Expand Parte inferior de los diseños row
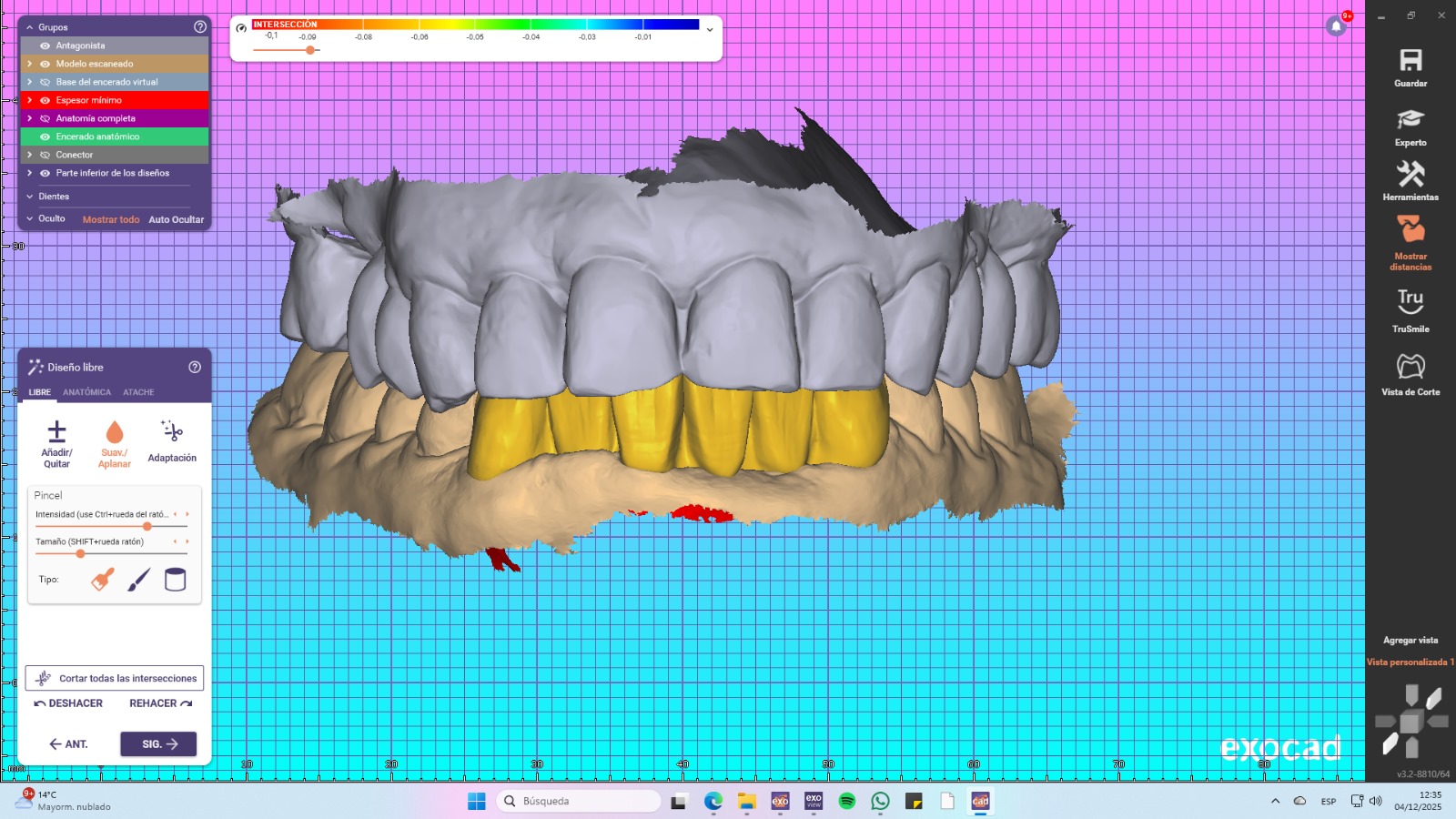The image size is (1456, 819). [29, 173]
